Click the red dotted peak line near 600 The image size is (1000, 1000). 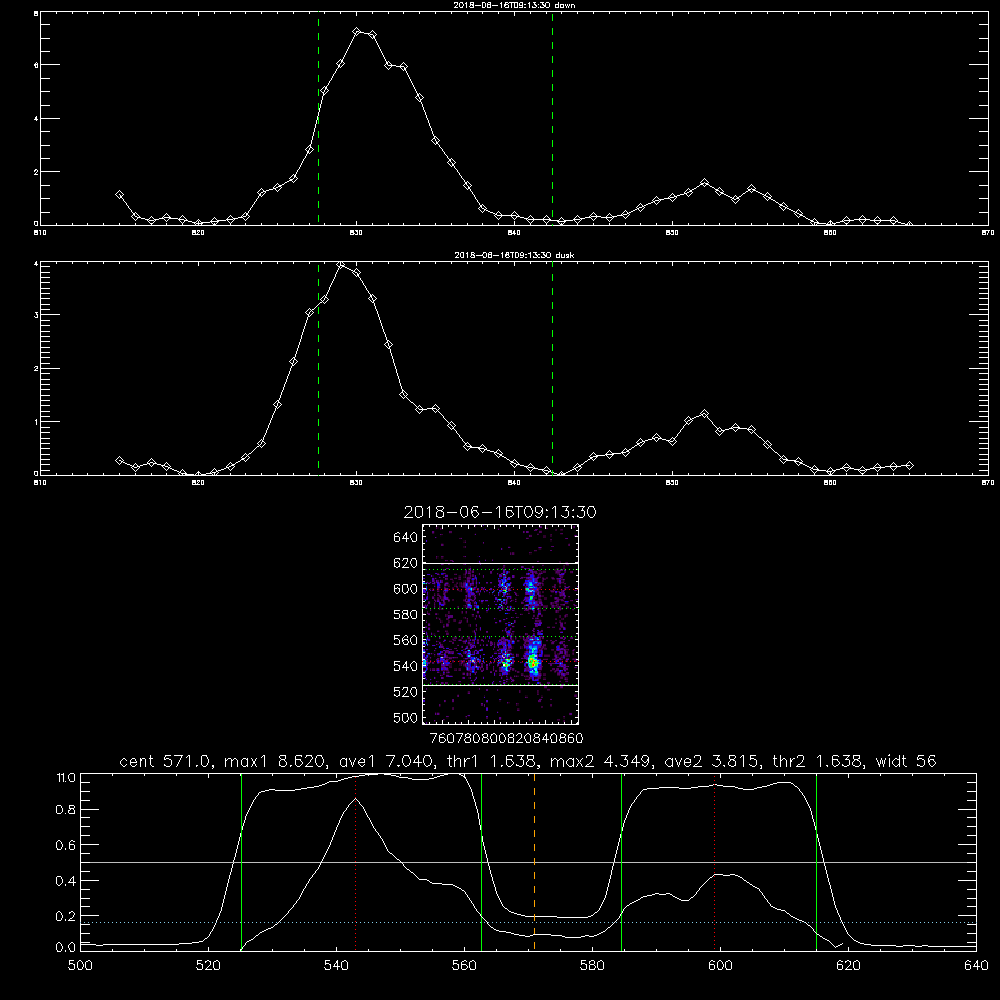pyautogui.click(x=714, y=862)
